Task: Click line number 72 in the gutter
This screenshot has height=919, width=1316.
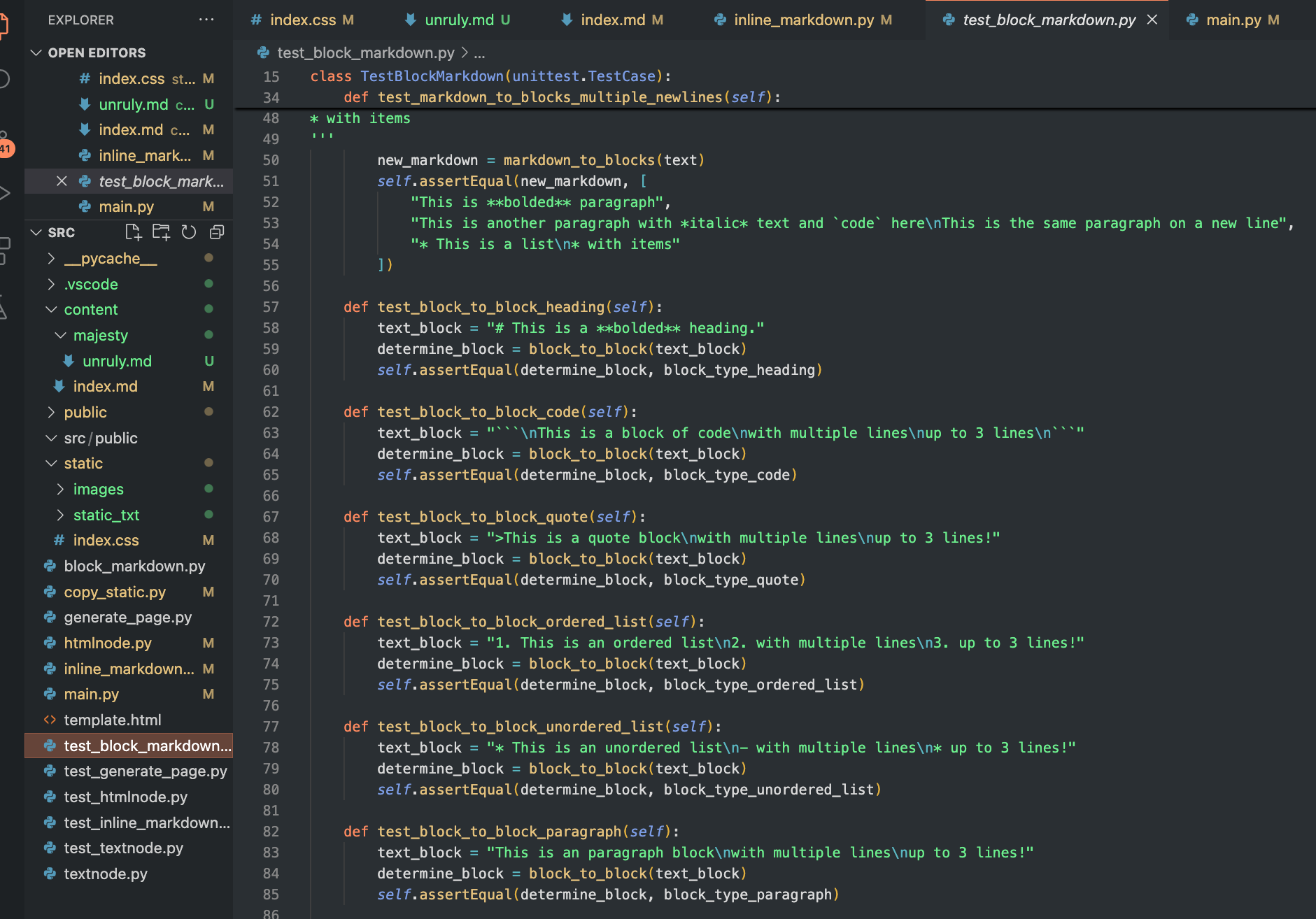Action: click(x=271, y=622)
